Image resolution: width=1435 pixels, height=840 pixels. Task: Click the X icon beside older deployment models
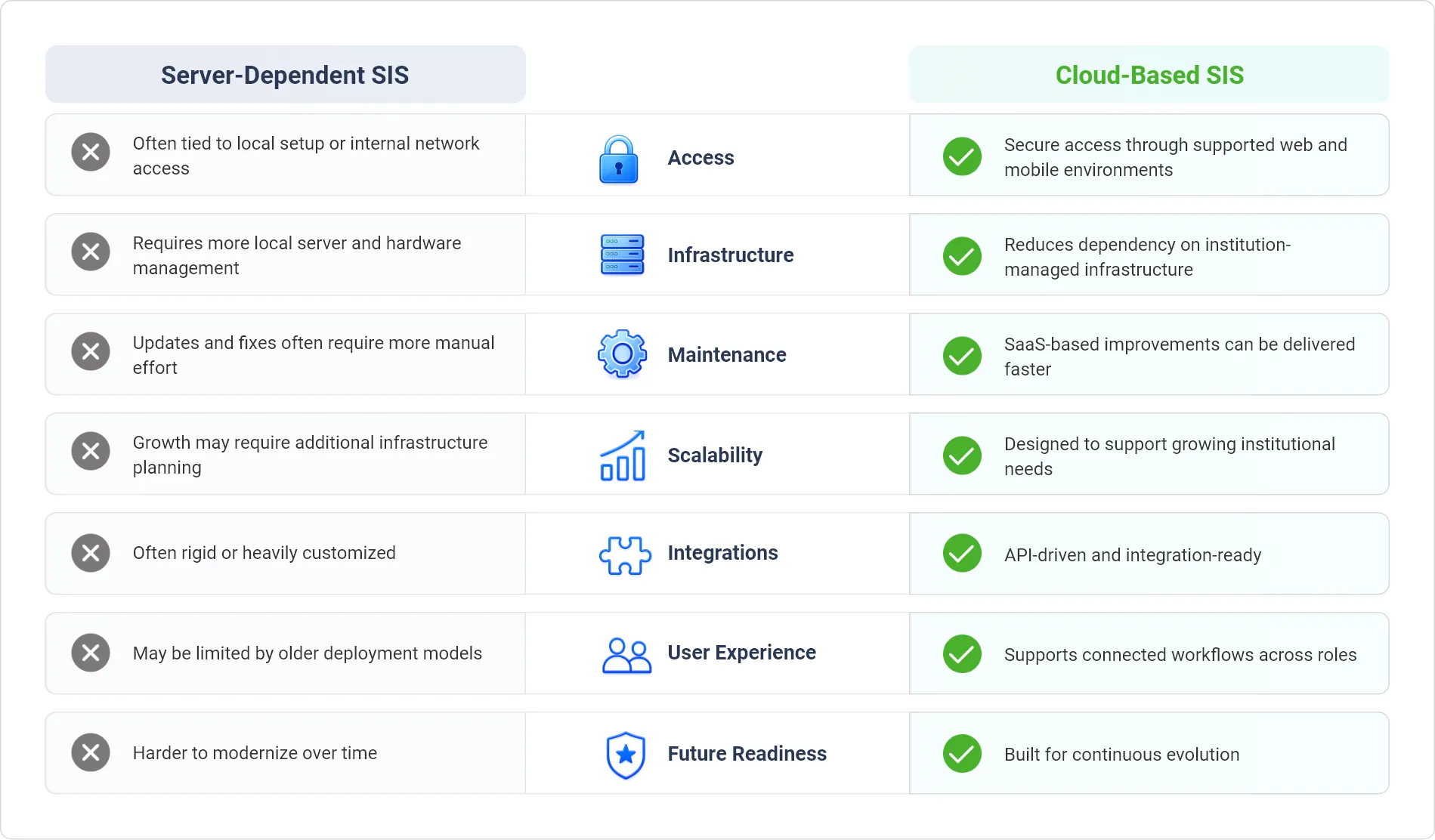coord(91,653)
